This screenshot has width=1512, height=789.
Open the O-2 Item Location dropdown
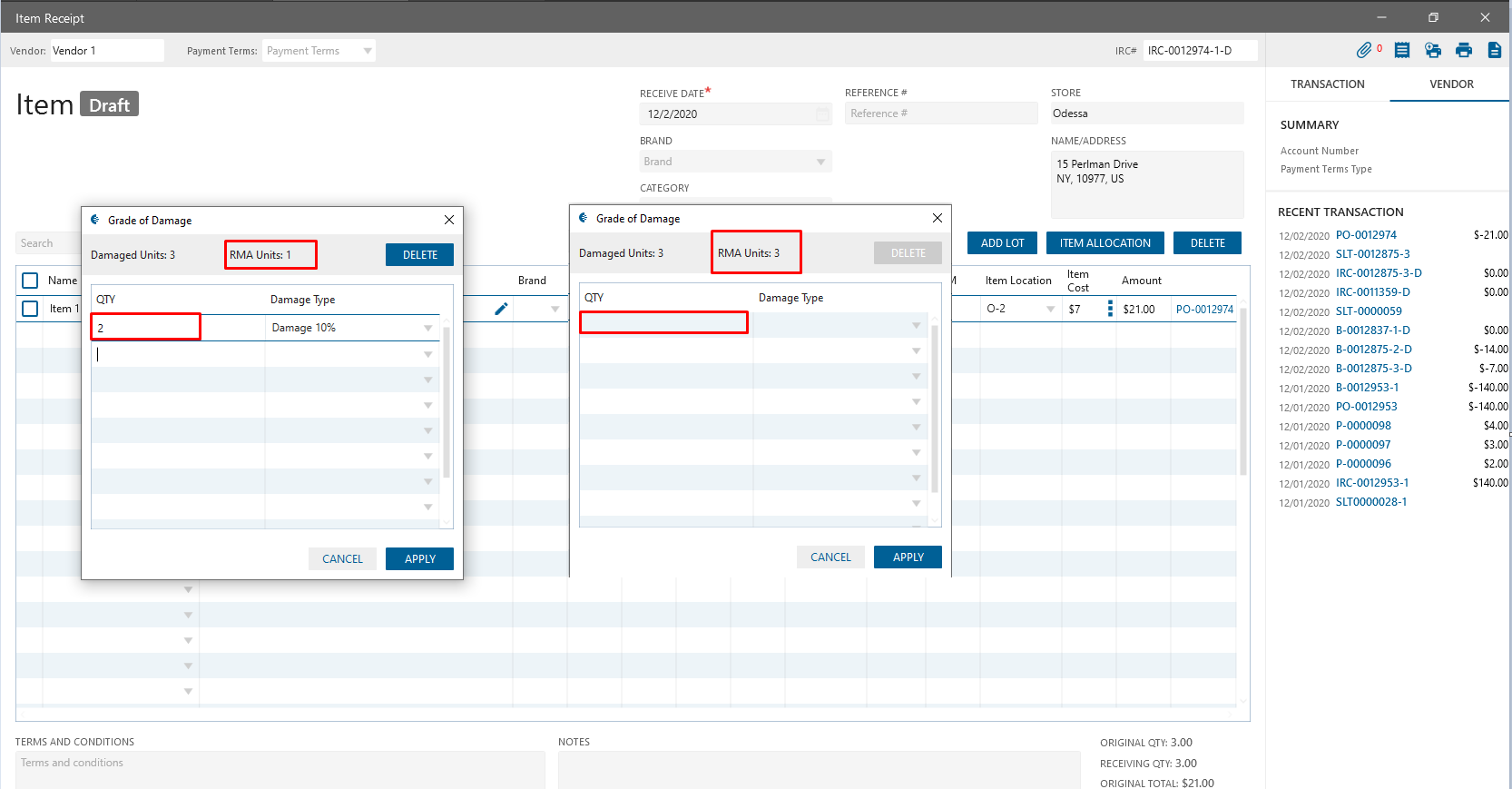(1050, 309)
